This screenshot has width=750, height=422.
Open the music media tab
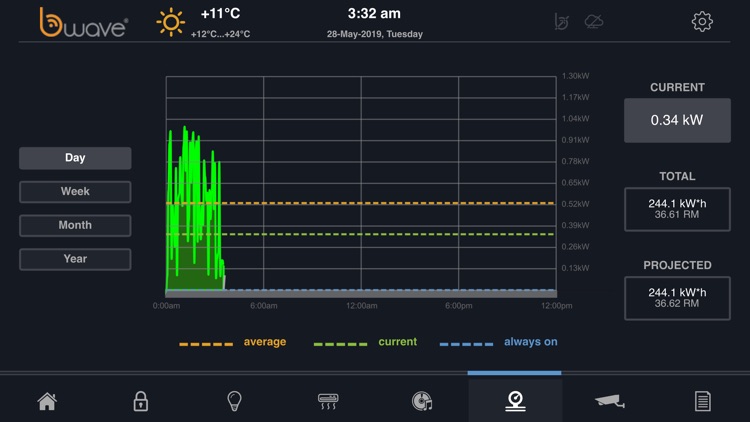422,401
